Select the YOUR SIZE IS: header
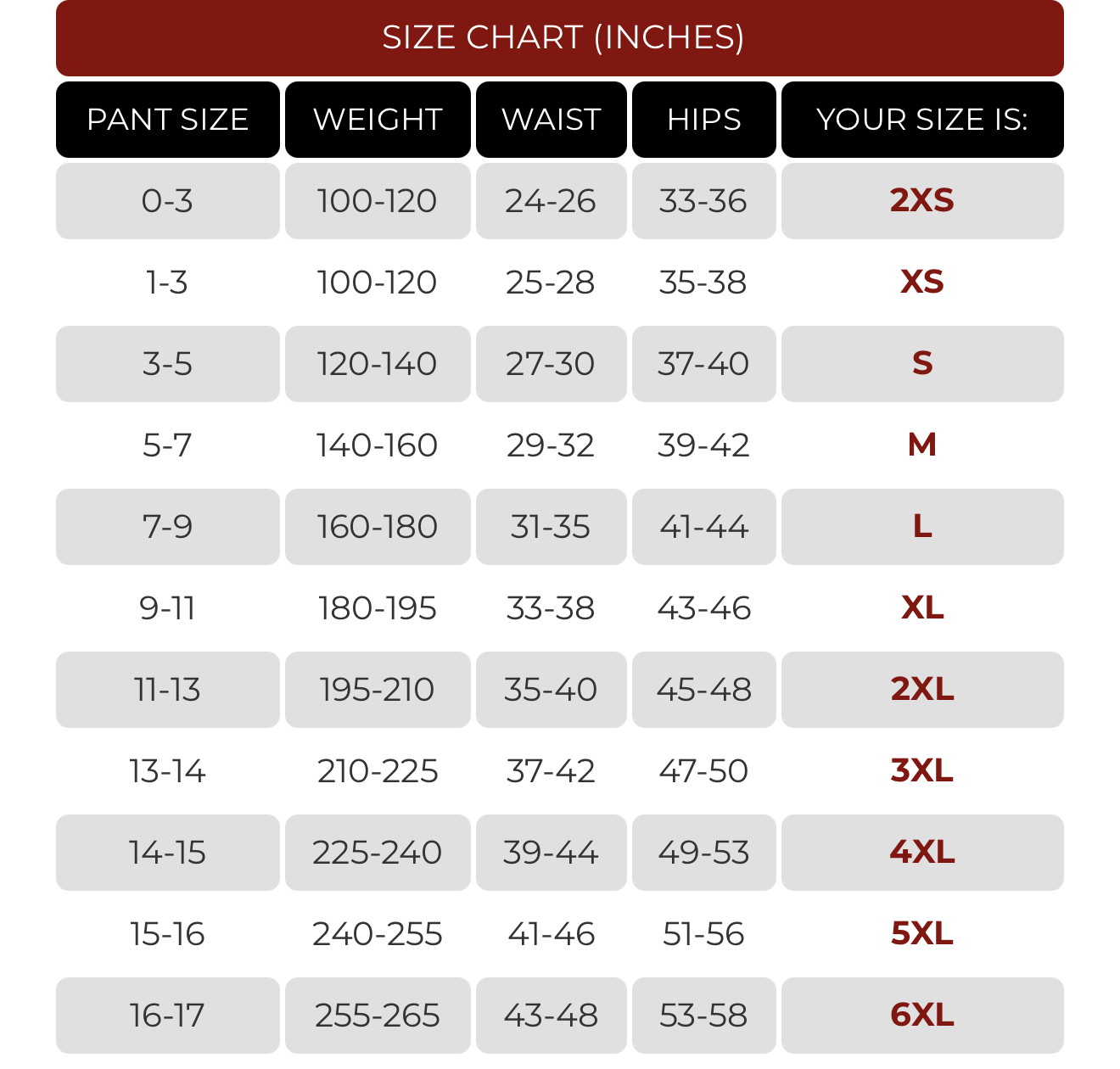This screenshot has width=1120, height=1069. tap(922, 120)
